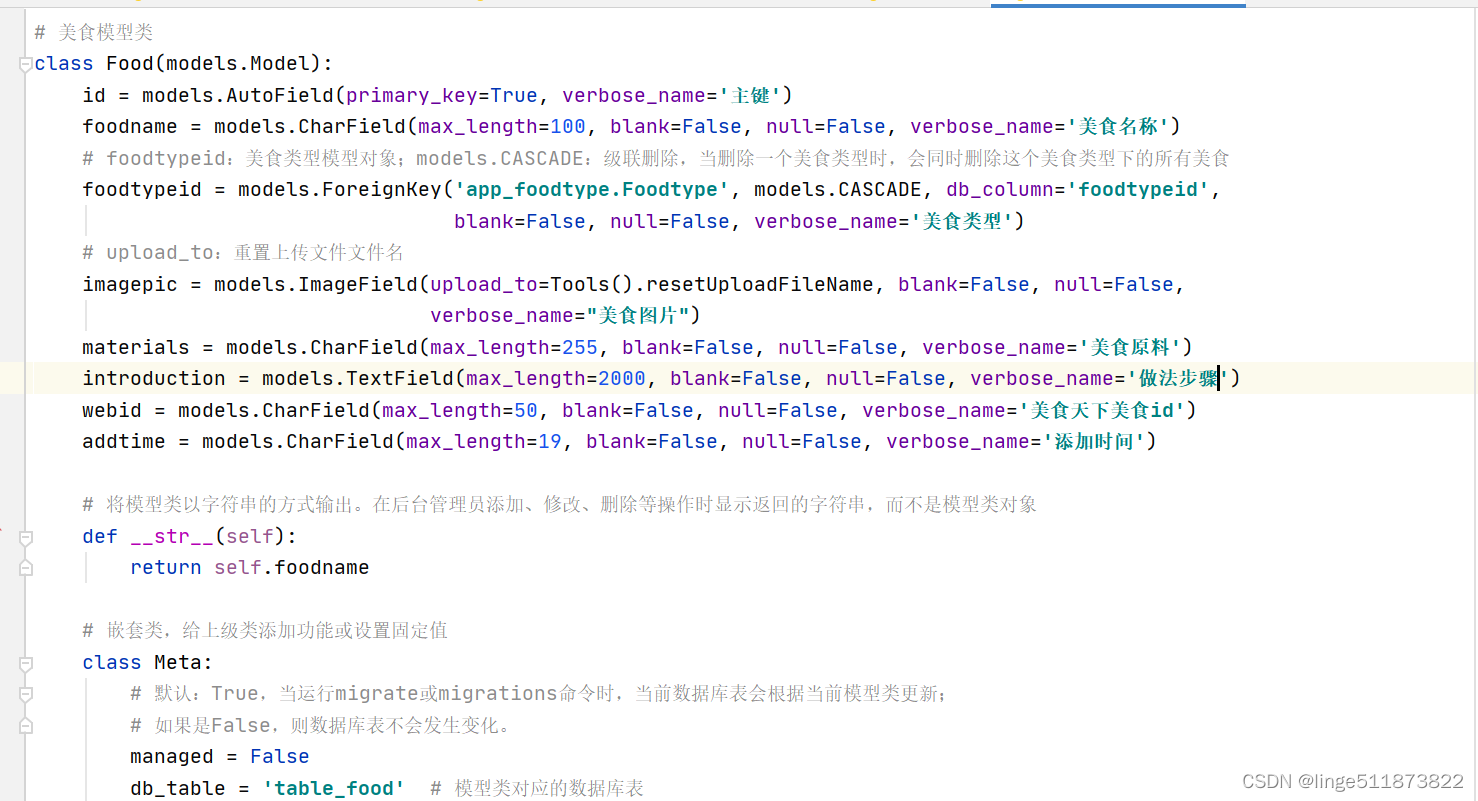Click the '美食天下美食id' string

(1102, 411)
